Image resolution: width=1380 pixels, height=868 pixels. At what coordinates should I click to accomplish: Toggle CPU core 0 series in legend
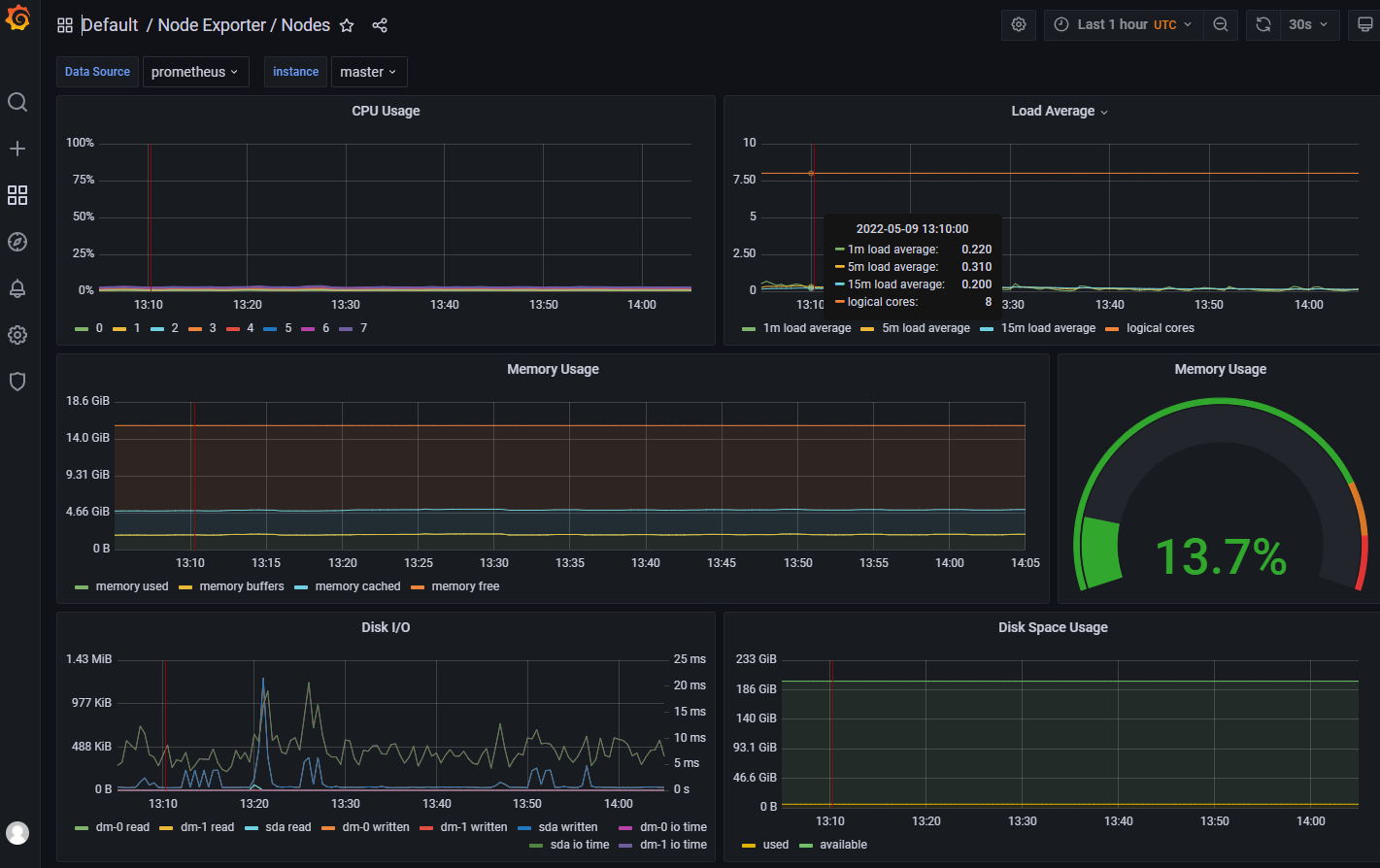pyautogui.click(x=99, y=328)
